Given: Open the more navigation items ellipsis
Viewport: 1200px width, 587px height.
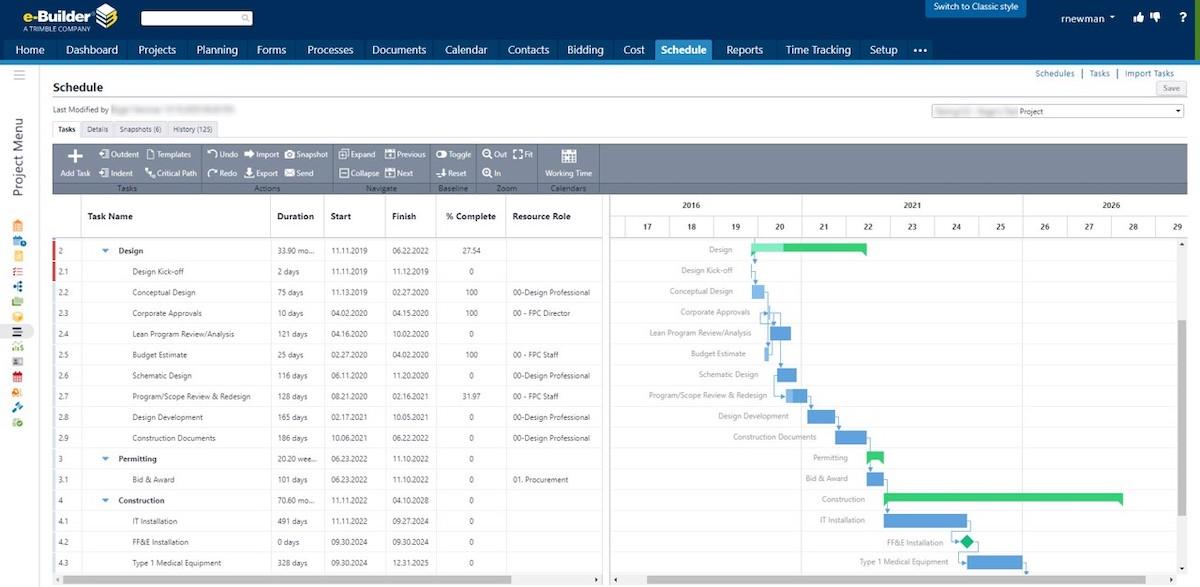Looking at the screenshot, I should (x=920, y=50).
